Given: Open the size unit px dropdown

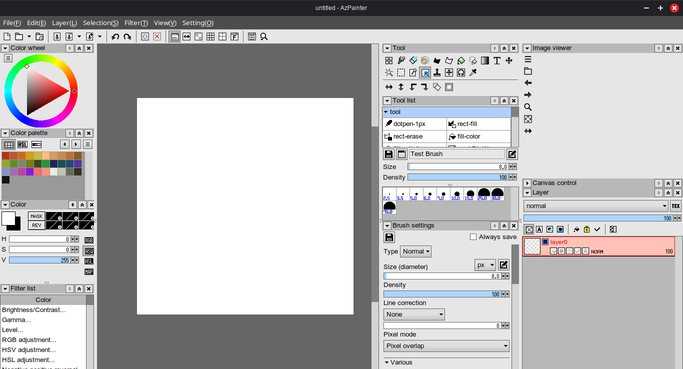Looking at the screenshot, I should click(484, 265).
